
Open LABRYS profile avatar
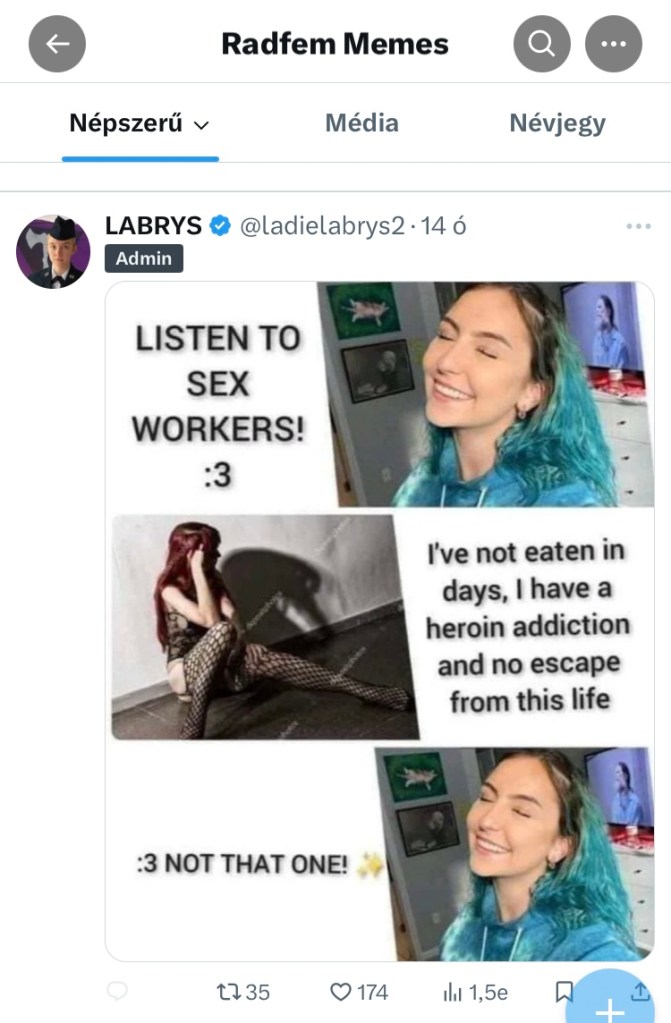click(53, 251)
